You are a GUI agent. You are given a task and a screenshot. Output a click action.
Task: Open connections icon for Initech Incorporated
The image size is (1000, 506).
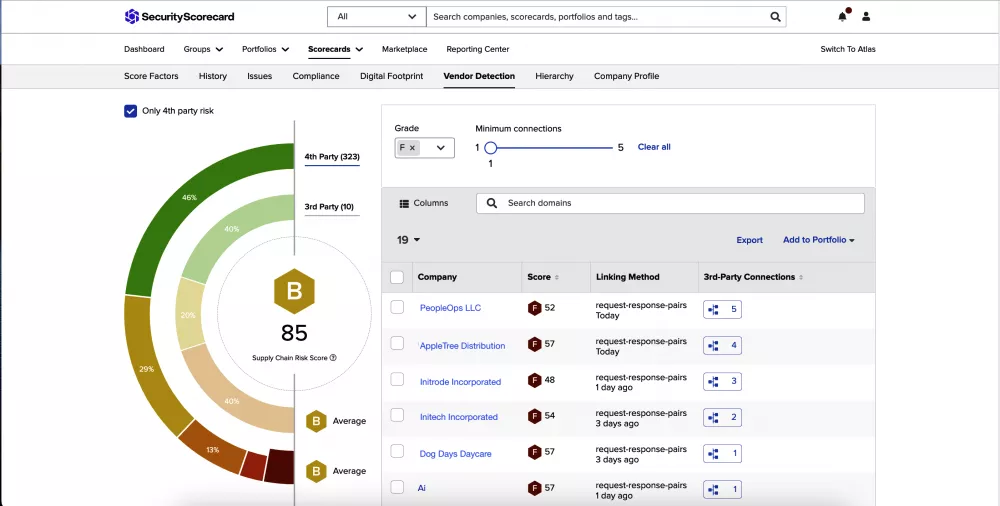(722, 417)
